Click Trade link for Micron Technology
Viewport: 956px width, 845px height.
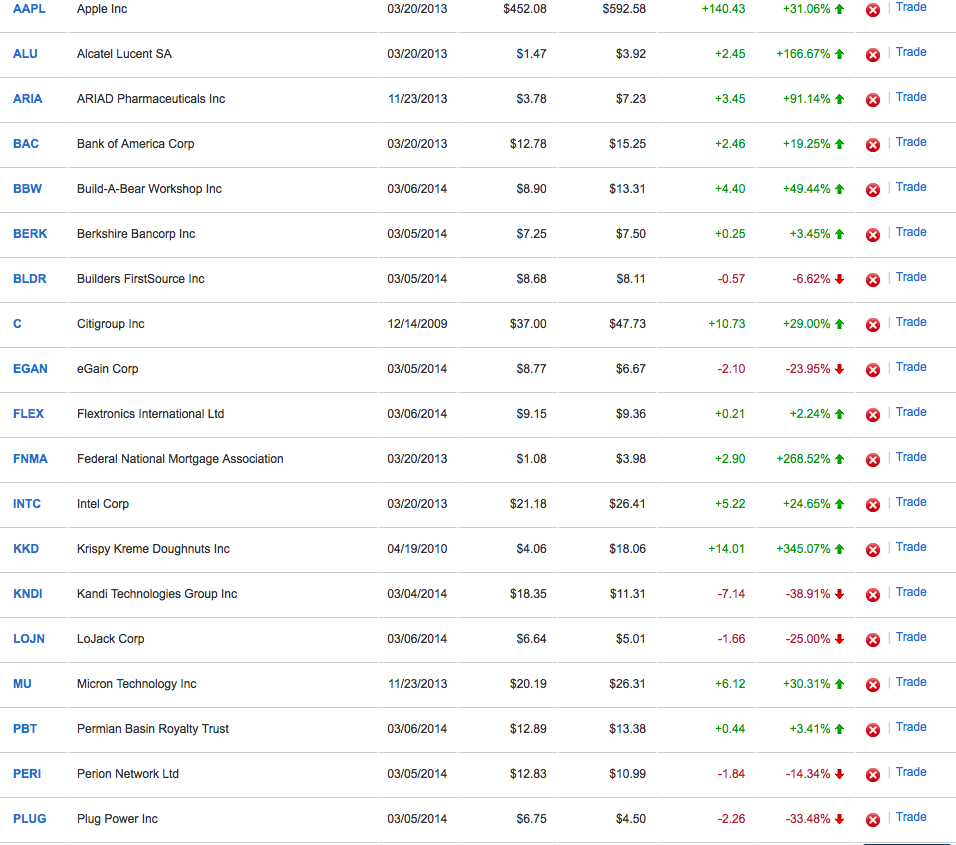(911, 682)
